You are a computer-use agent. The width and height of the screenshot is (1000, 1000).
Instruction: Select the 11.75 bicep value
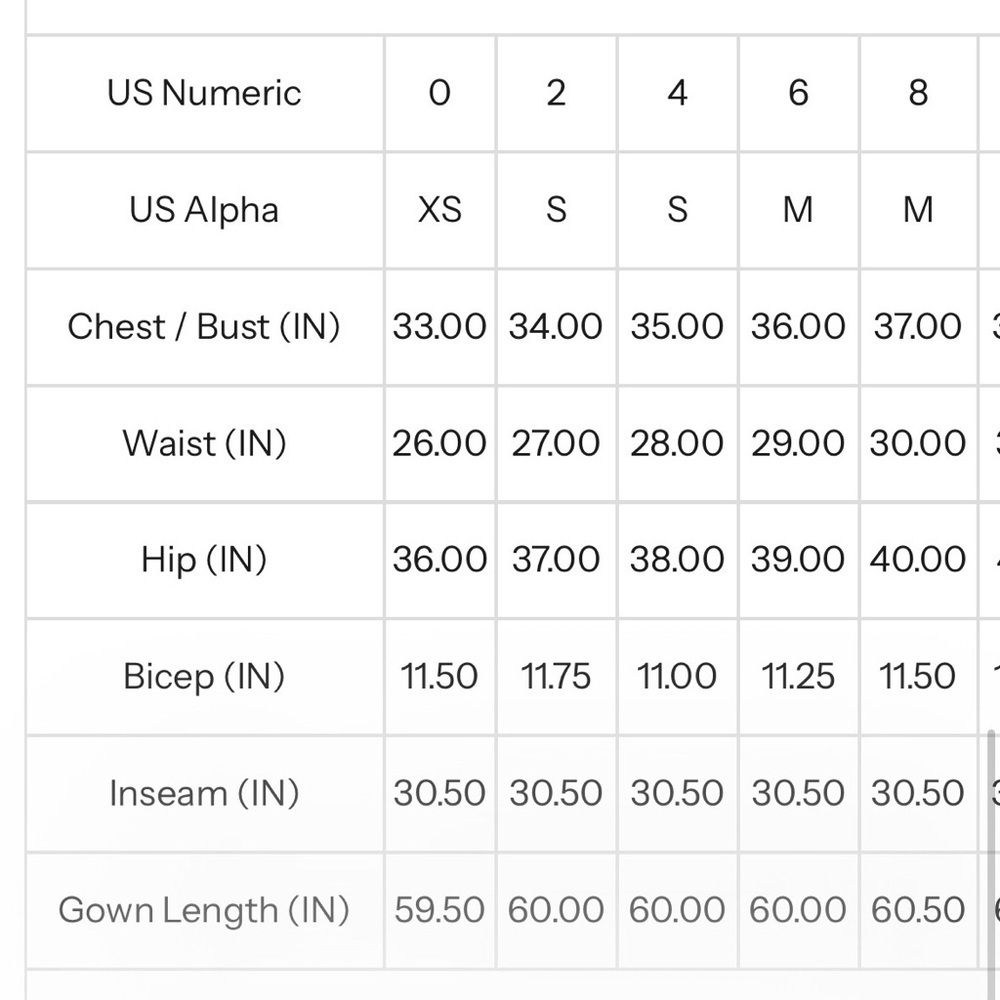point(556,677)
